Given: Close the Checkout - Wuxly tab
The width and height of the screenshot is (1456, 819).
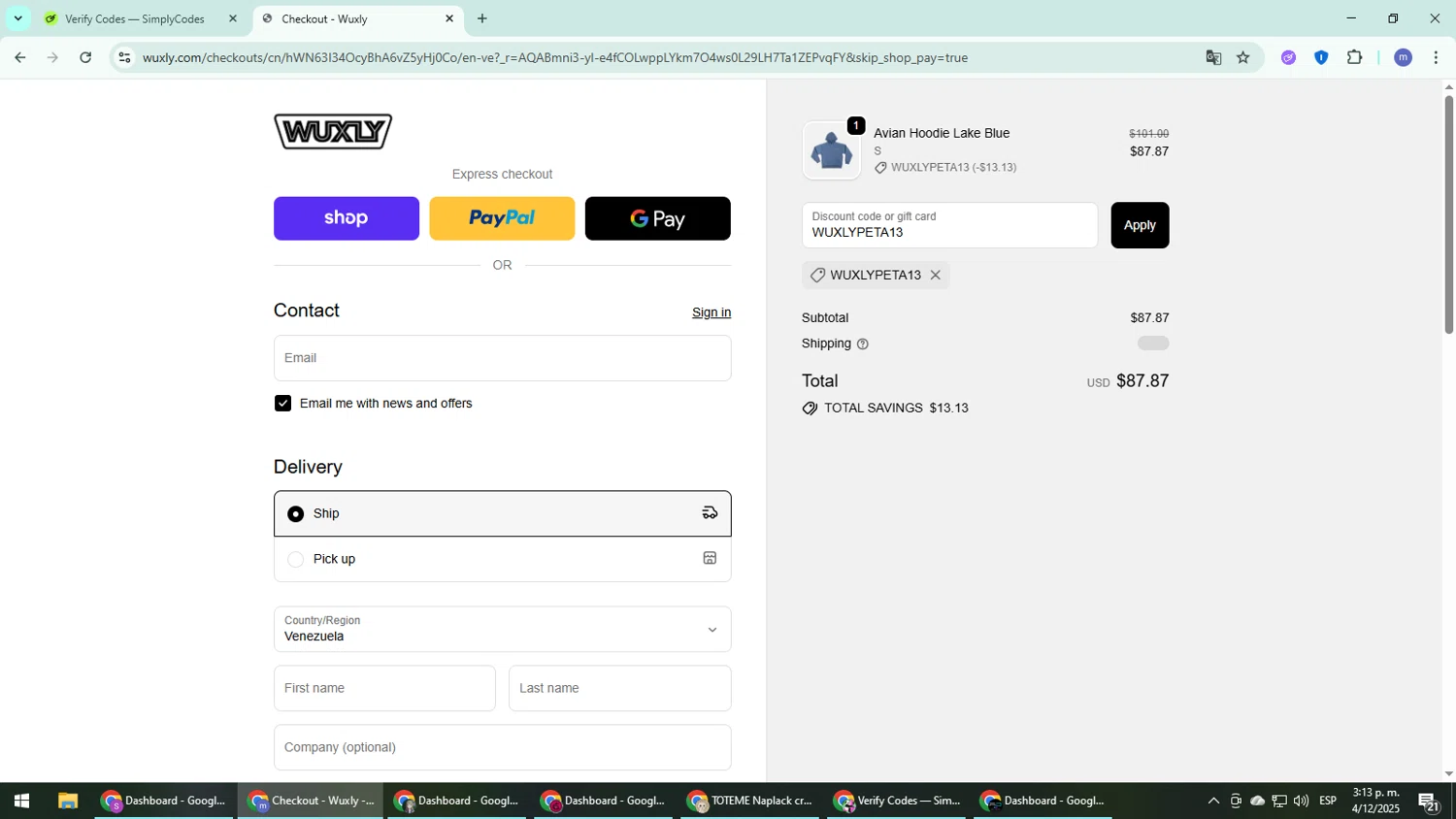Looking at the screenshot, I should click(449, 18).
